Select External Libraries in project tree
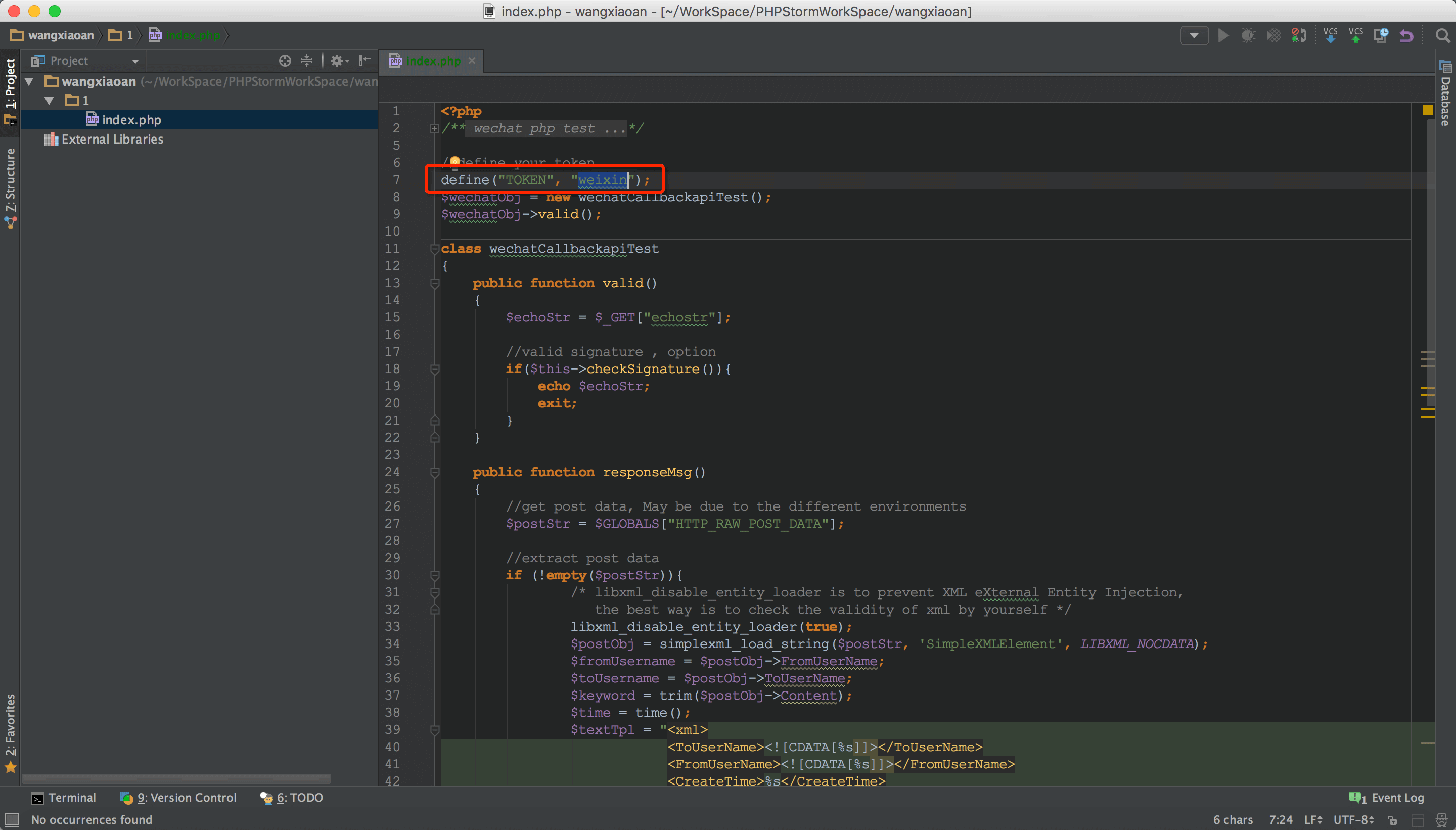Screen dimensions: 1456x830 click(x=104, y=139)
